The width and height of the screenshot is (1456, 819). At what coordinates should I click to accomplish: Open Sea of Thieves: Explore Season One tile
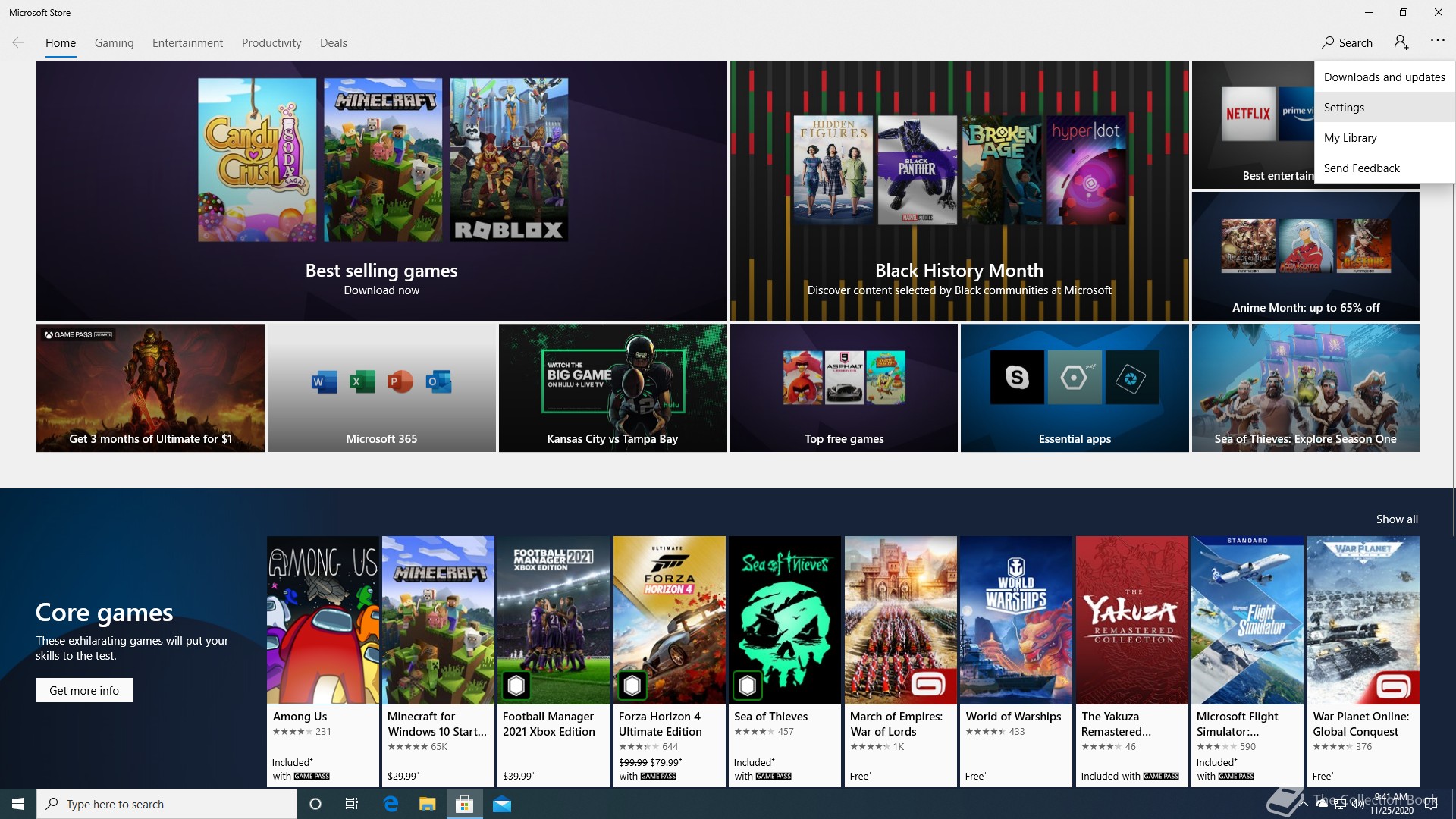click(1305, 388)
